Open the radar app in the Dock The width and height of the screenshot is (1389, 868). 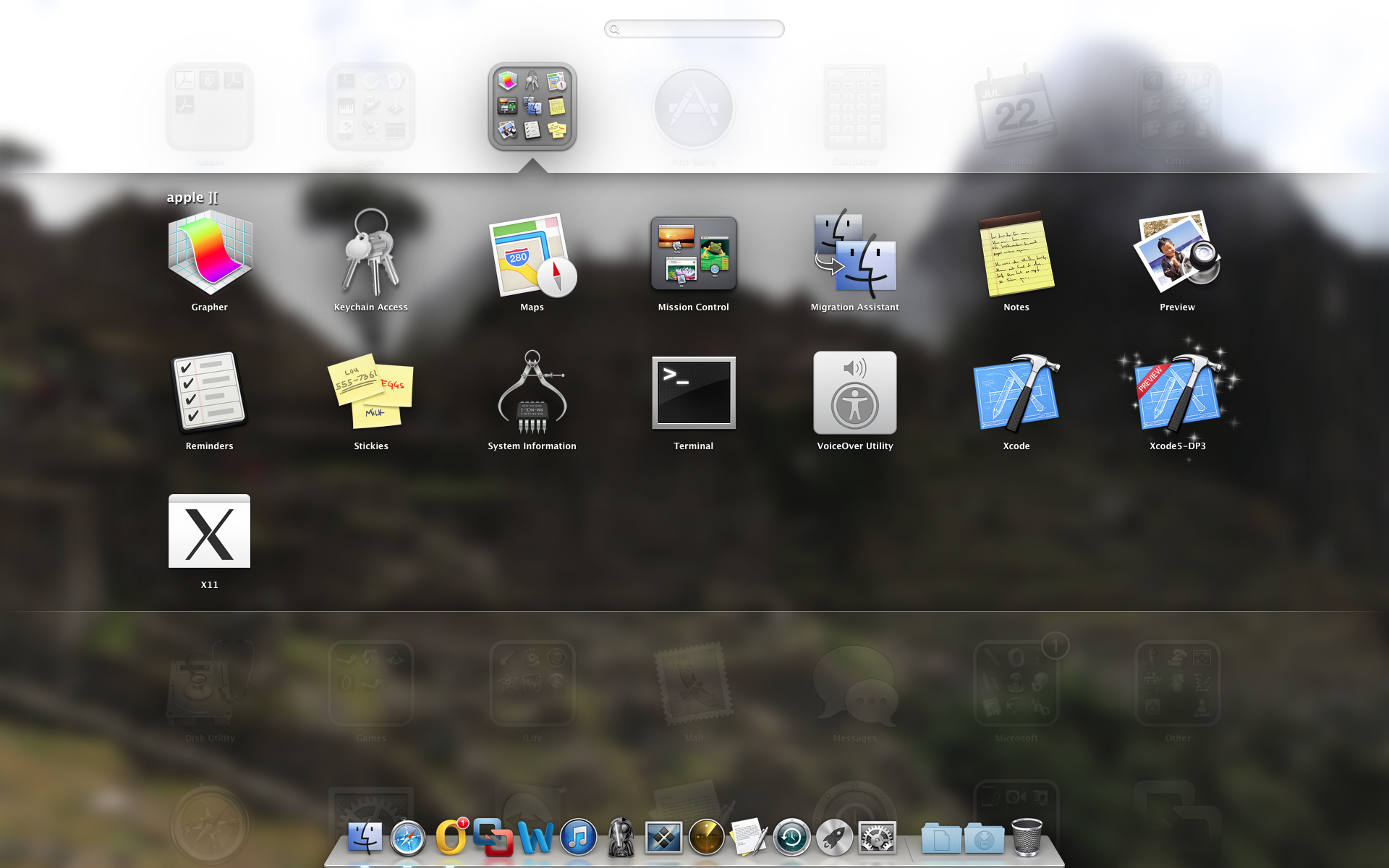click(707, 838)
